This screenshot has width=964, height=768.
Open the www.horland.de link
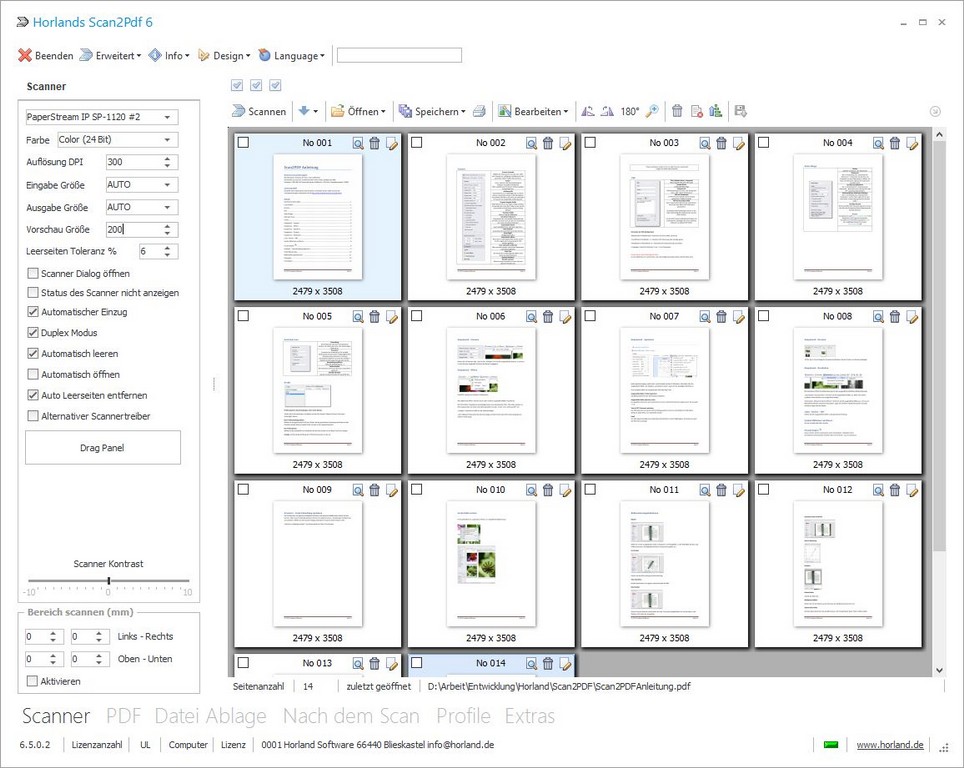click(890, 745)
